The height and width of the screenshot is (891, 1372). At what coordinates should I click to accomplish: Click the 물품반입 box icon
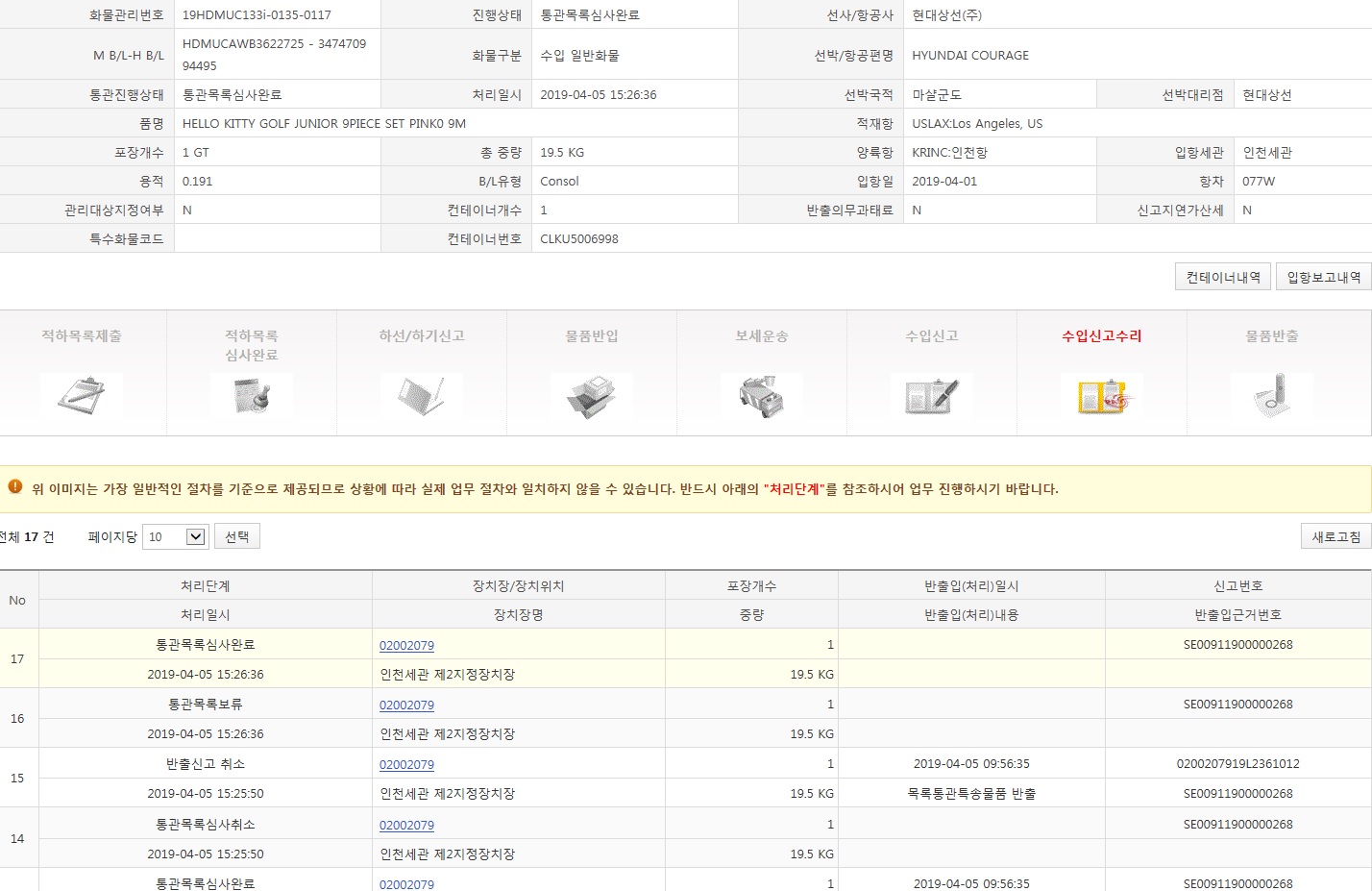592,395
